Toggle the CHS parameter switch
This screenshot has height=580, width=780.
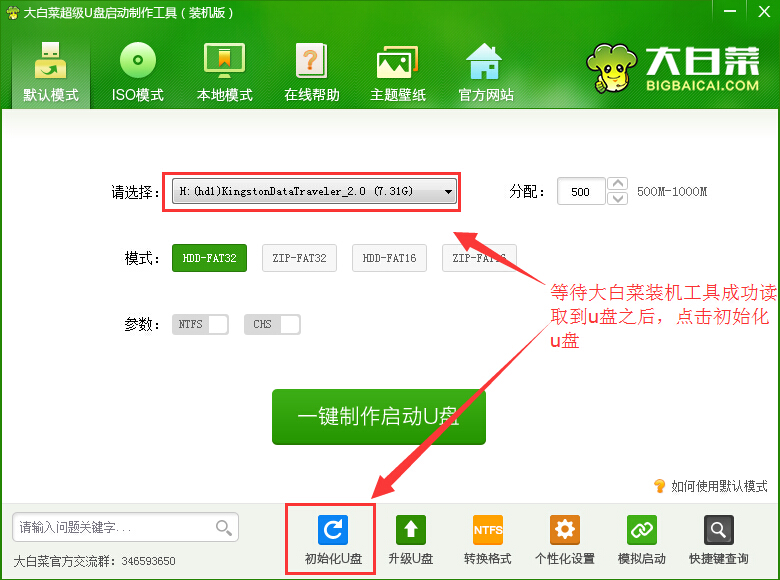tap(272, 324)
